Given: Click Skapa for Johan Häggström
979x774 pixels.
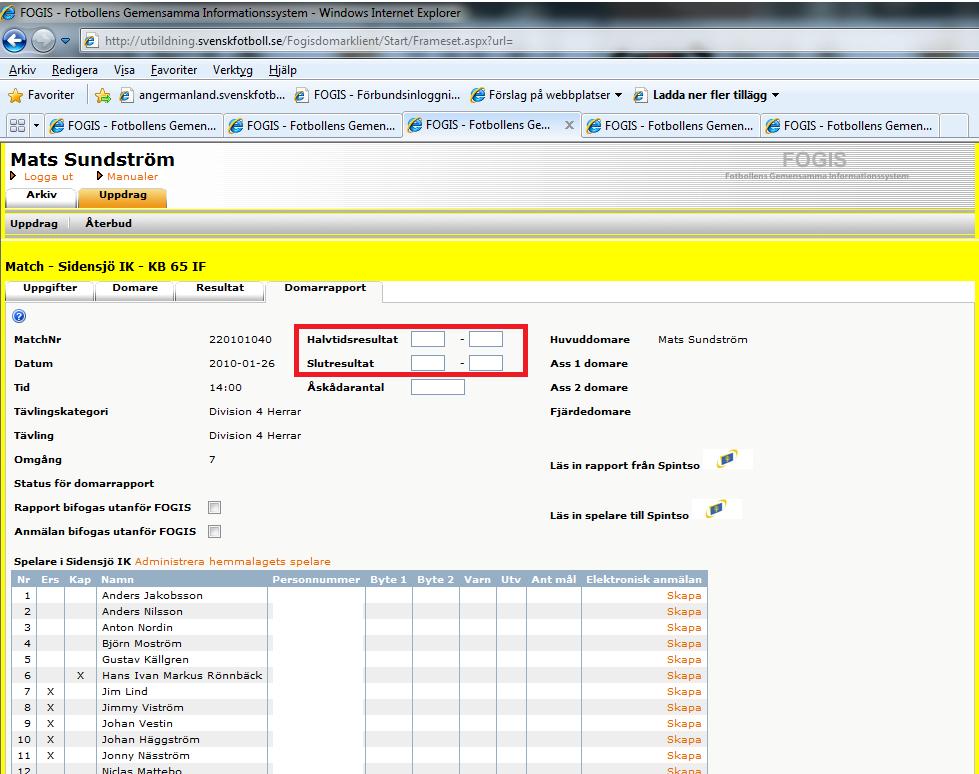Looking at the screenshot, I should point(684,740).
